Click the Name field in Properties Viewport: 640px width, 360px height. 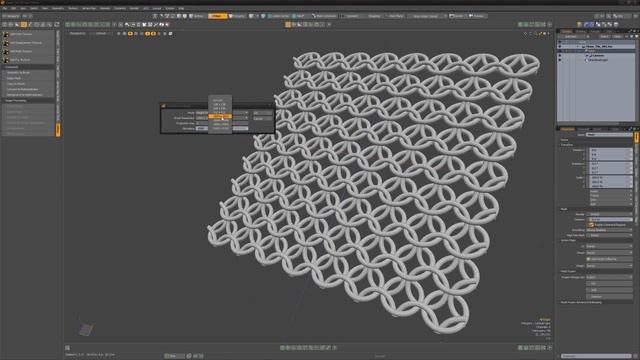coord(609,135)
